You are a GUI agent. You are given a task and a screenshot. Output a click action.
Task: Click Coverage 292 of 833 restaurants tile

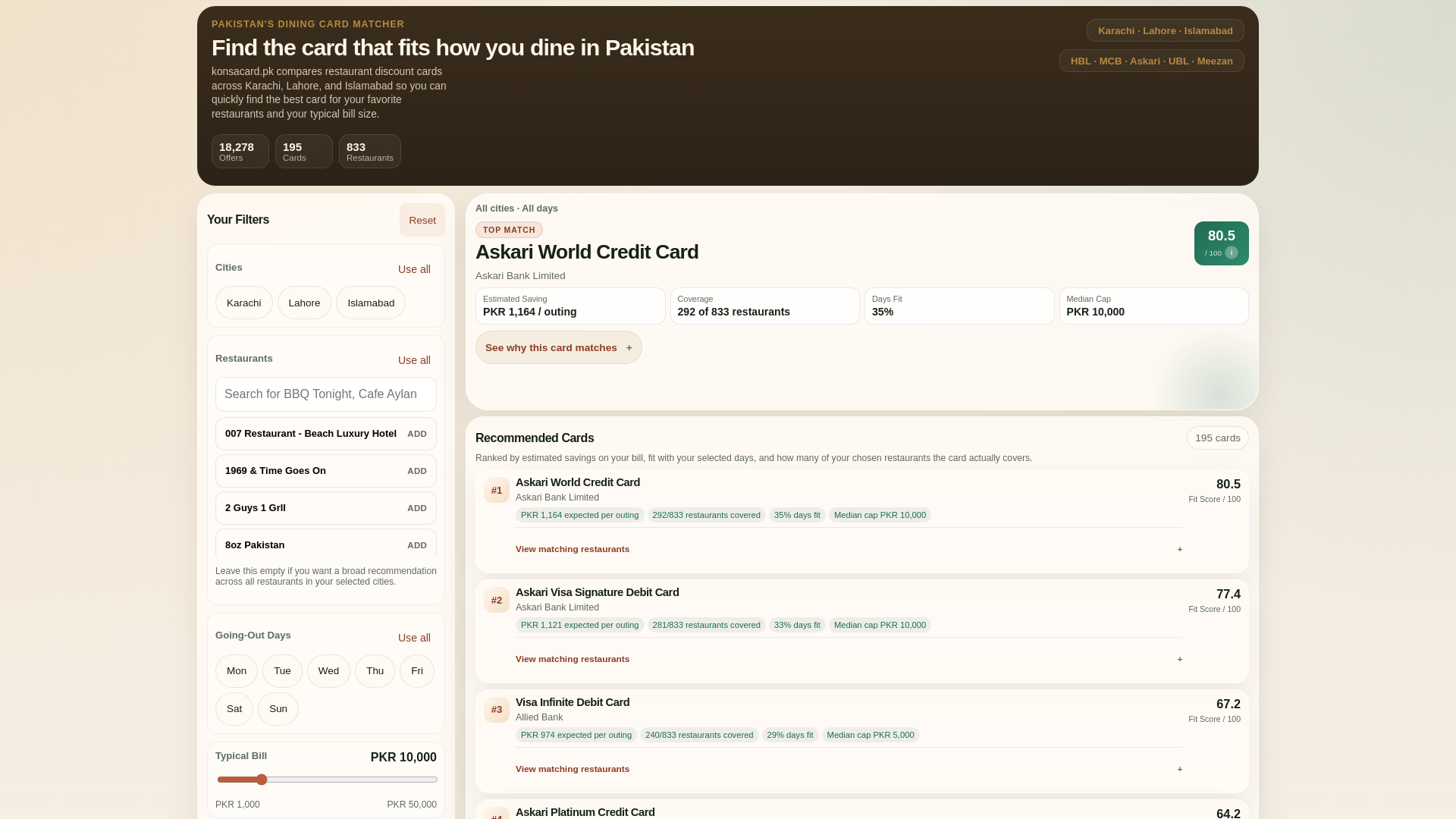[x=765, y=306]
